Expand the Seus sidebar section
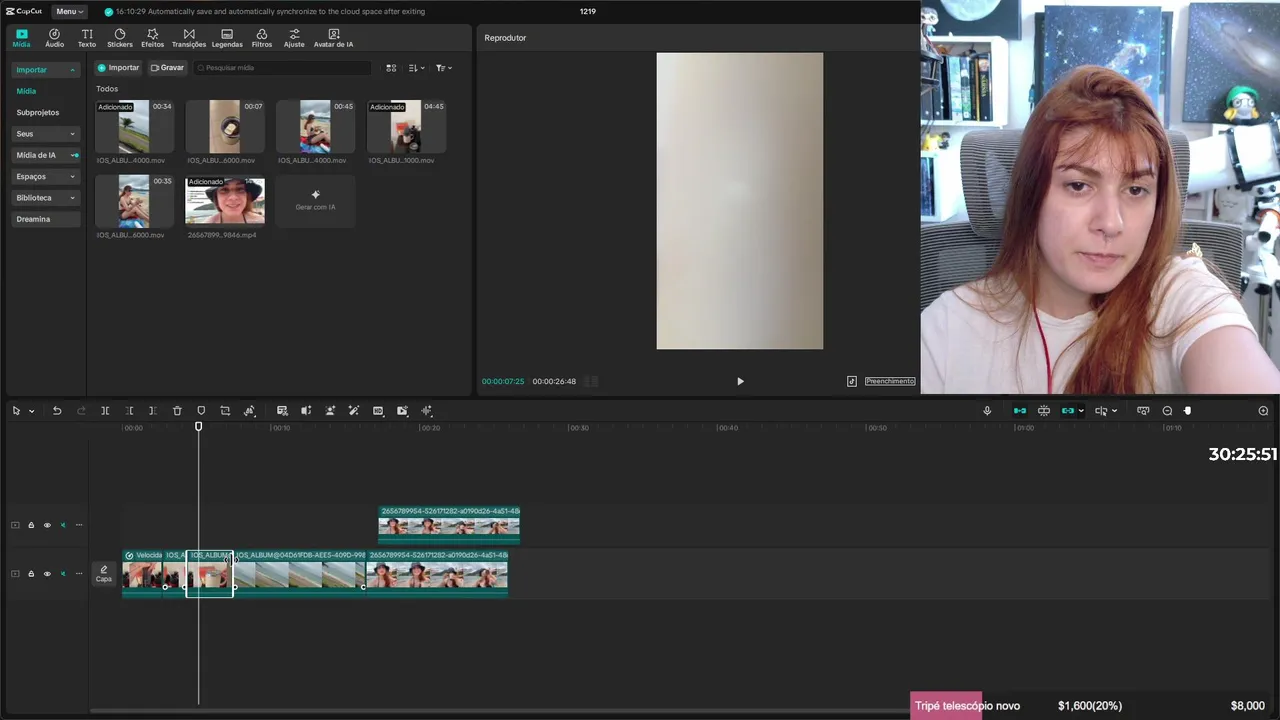1280x720 pixels. click(x=45, y=134)
